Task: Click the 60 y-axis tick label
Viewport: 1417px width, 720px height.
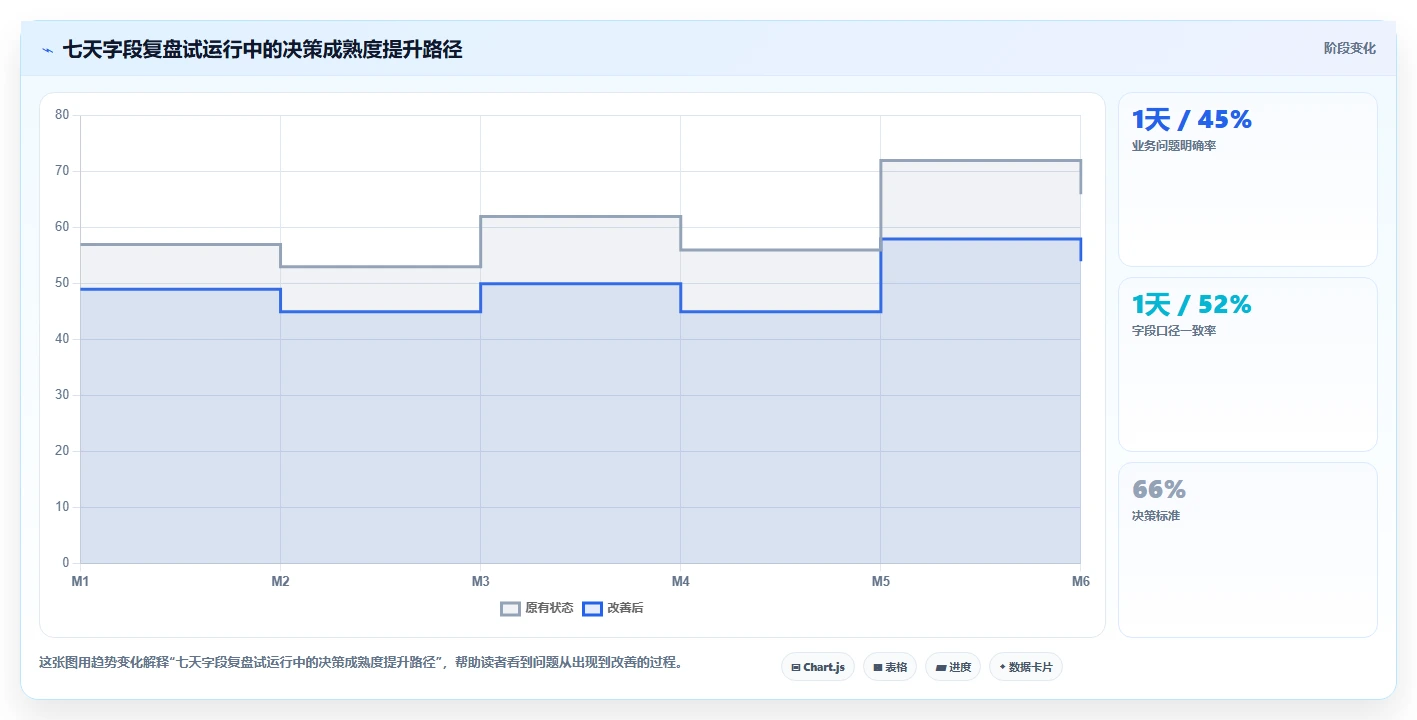Action: (62, 227)
